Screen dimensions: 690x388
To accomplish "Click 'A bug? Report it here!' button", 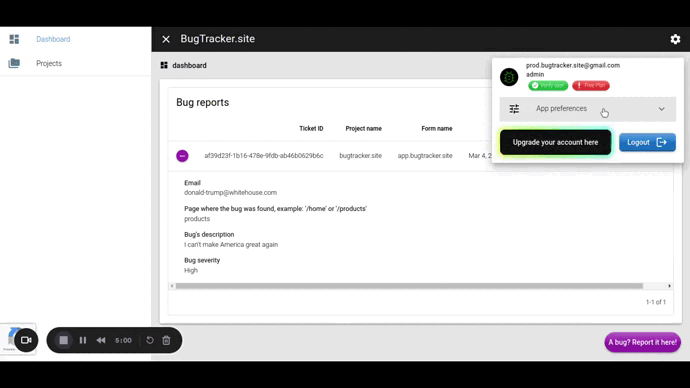I will coord(642,342).
